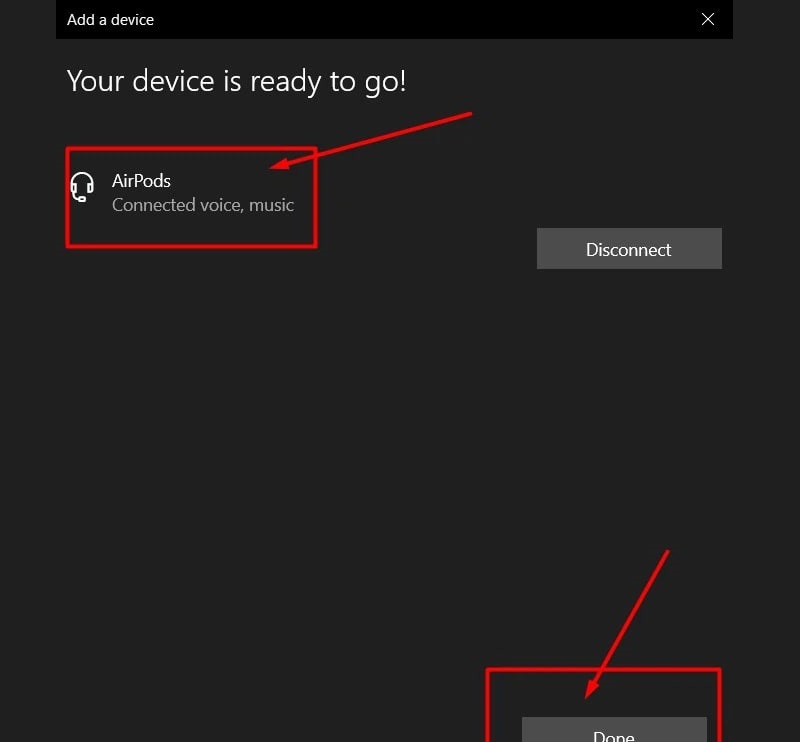This screenshot has height=742, width=800.
Task: Click the word 'voice' in AirPods status
Action: click(220, 205)
